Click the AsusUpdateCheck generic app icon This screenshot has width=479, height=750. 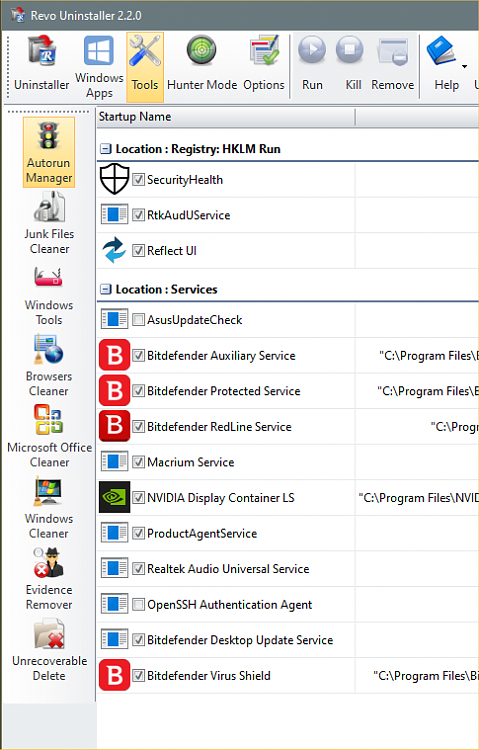click(114, 320)
